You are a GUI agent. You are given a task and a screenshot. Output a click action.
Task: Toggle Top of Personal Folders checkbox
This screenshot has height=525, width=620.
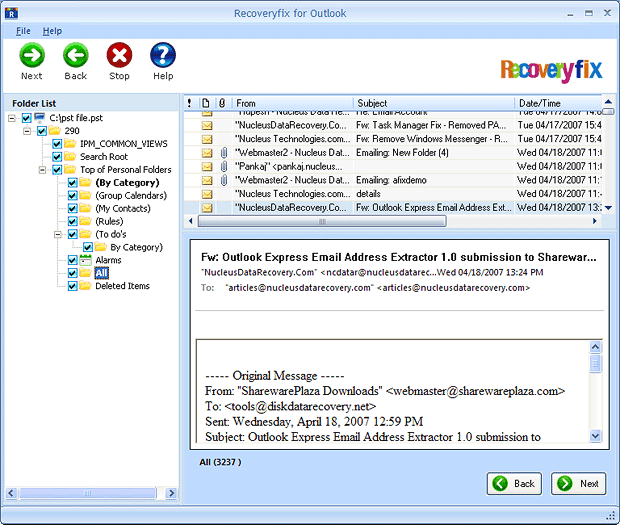tap(57, 170)
